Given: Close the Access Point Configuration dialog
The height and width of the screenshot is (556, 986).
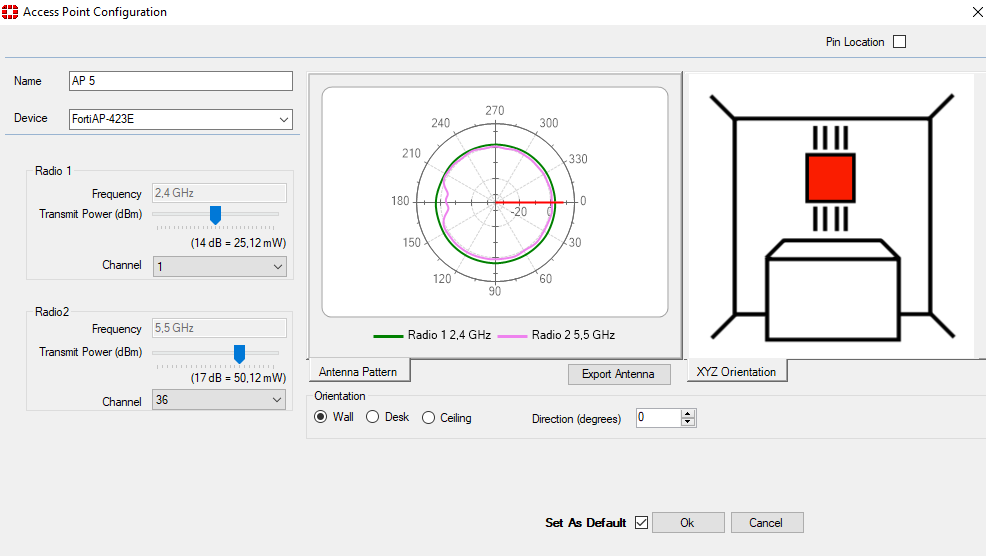Looking at the screenshot, I should [x=977, y=12].
